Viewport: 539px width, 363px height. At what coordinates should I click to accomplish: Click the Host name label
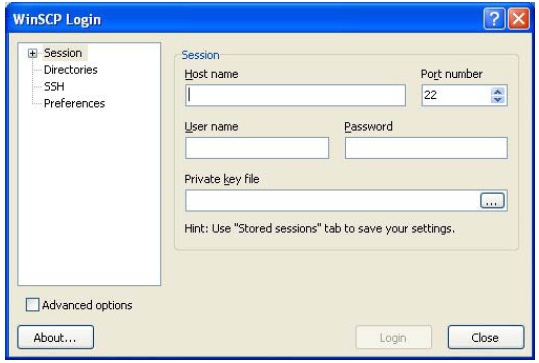point(211,74)
